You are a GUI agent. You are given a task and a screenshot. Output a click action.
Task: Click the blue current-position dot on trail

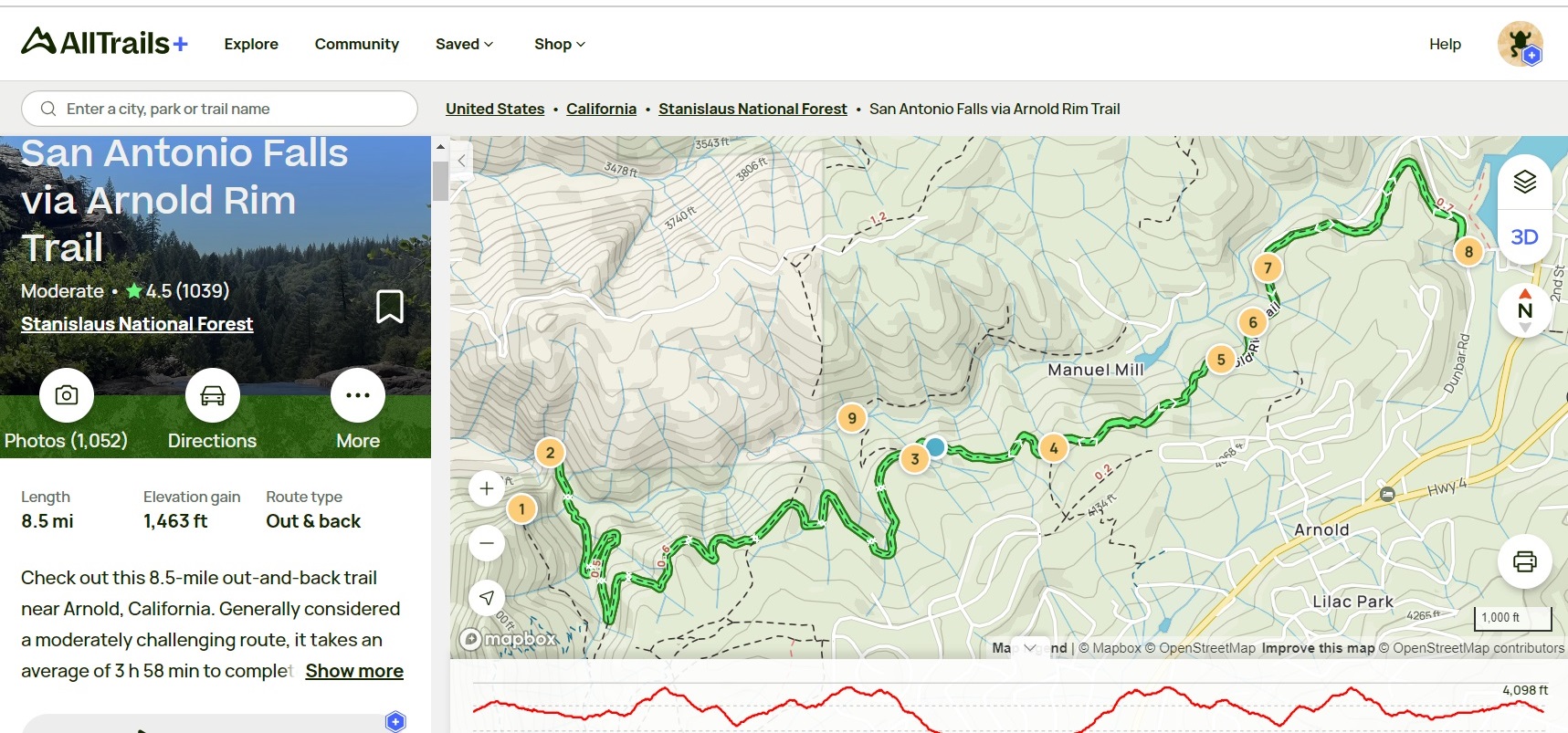click(x=936, y=447)
